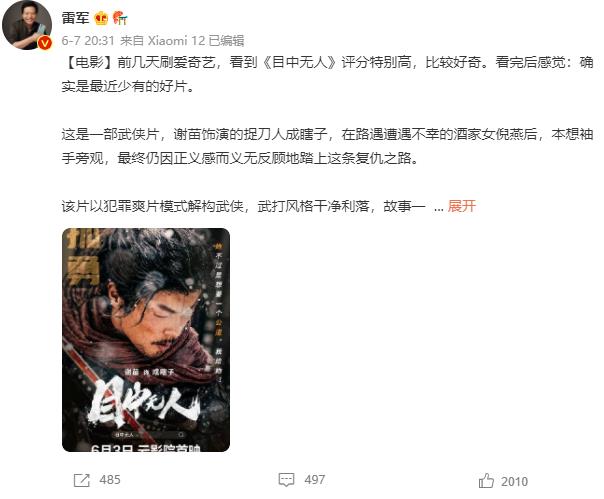Click the orange verified V badge

point(45,43)
